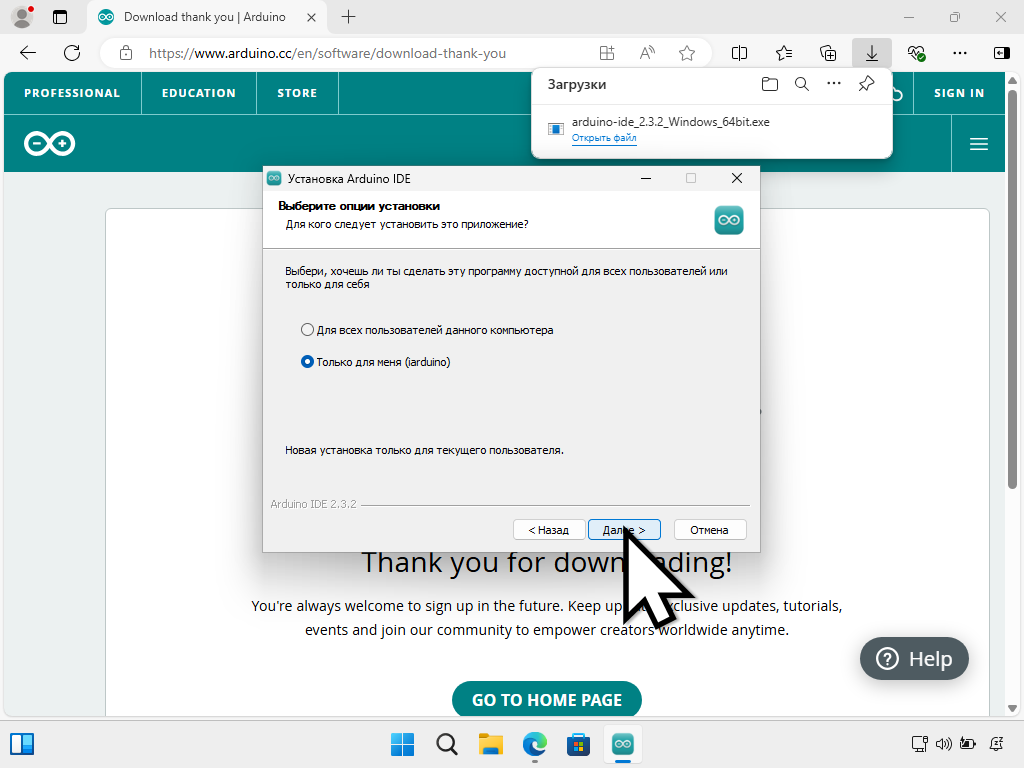Viewport: 1024px width, 768px height.
Task: Click the page vertical scrollbar
Action: click(x=1012, y=287)
